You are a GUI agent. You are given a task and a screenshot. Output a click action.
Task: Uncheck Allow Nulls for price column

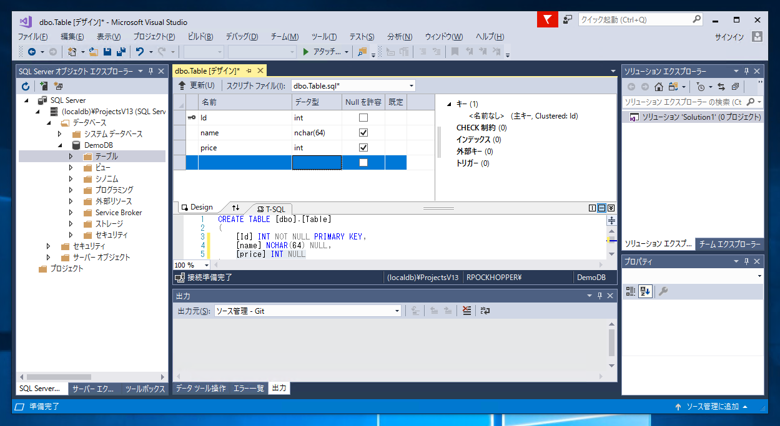363,148
